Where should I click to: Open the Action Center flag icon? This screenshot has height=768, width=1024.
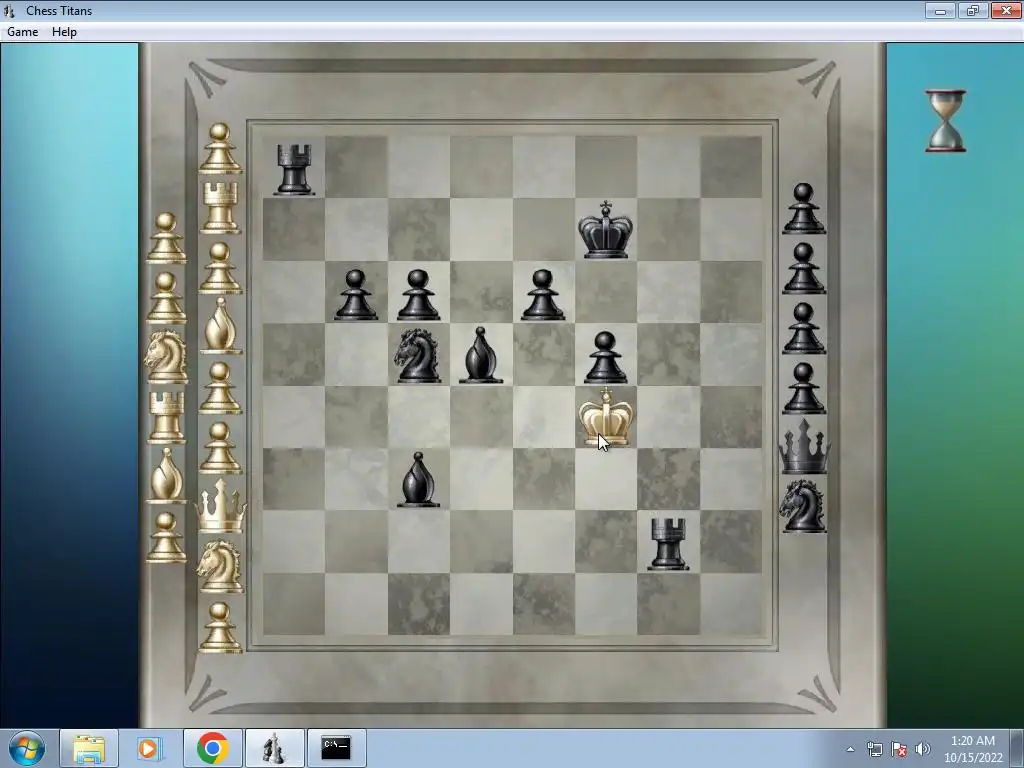coord(899,749)
